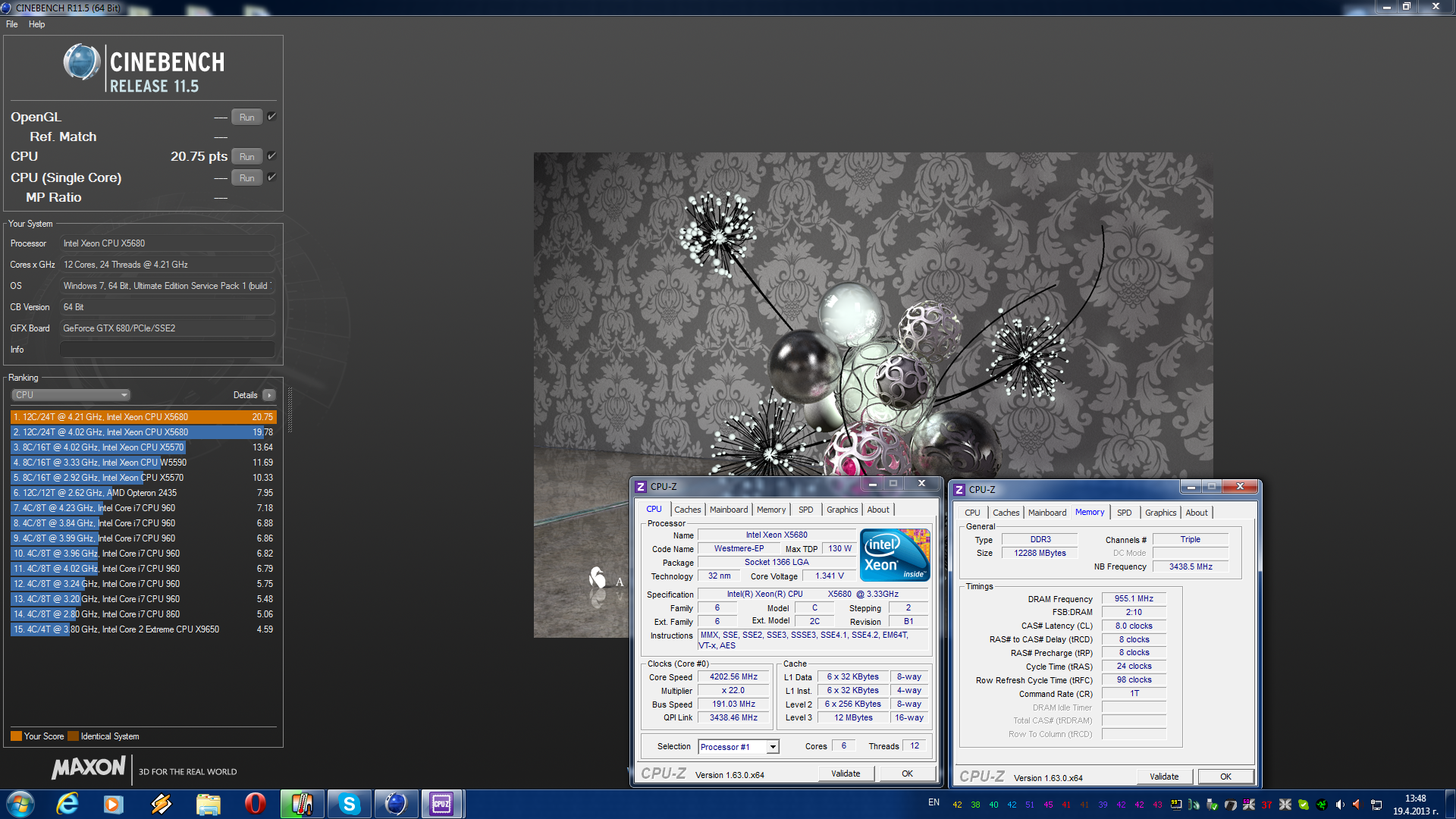1456x819 pixels.
Task: Open the CPU ranking type dropdown
Action: pos(71,395)
